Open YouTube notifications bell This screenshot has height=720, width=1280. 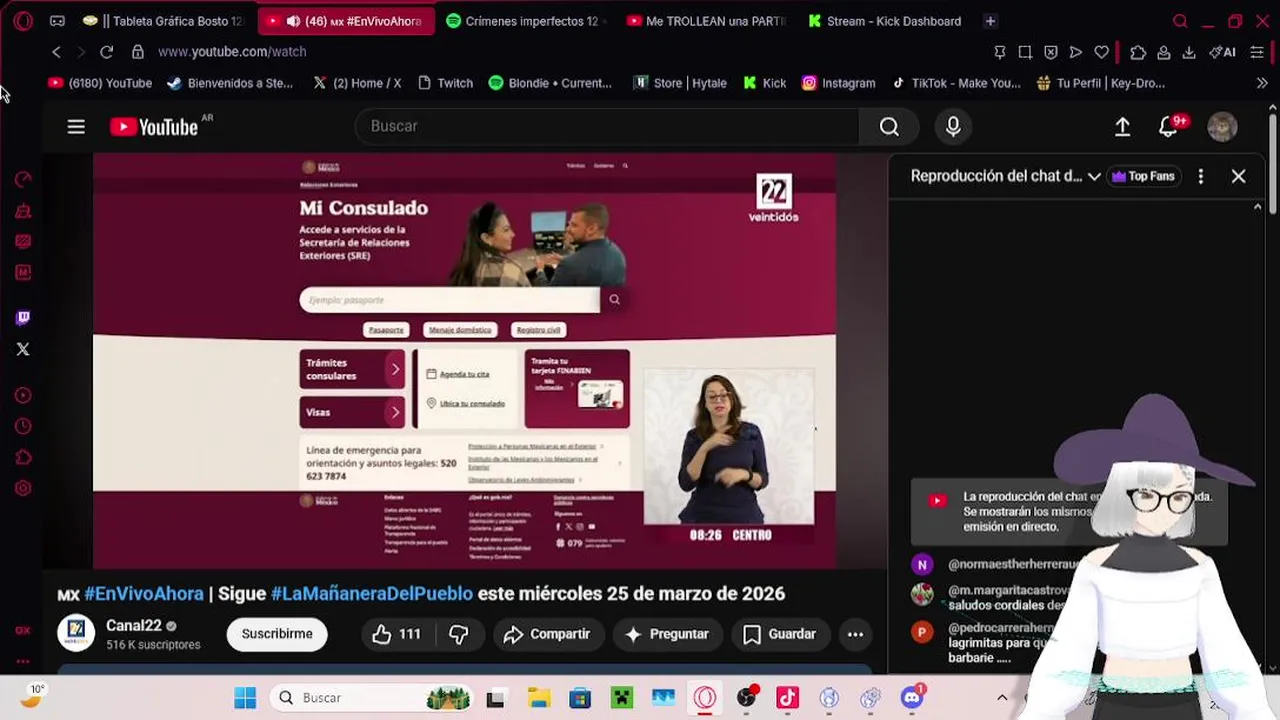(x=1169, y=126)
